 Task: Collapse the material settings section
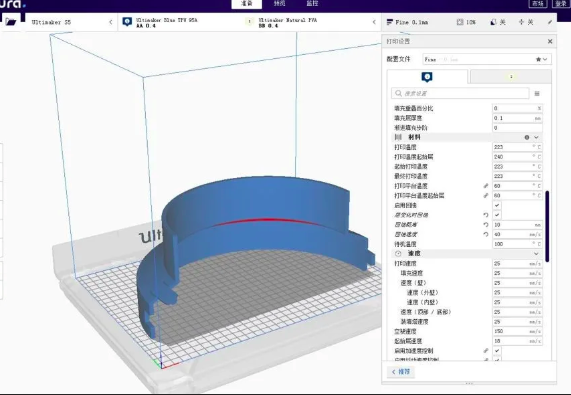coord(536,137)
